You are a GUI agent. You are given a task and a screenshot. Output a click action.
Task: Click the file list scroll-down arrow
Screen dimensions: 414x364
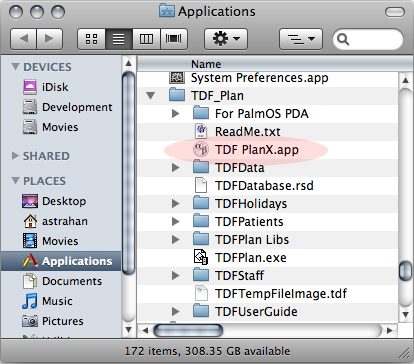coord(405,315)
